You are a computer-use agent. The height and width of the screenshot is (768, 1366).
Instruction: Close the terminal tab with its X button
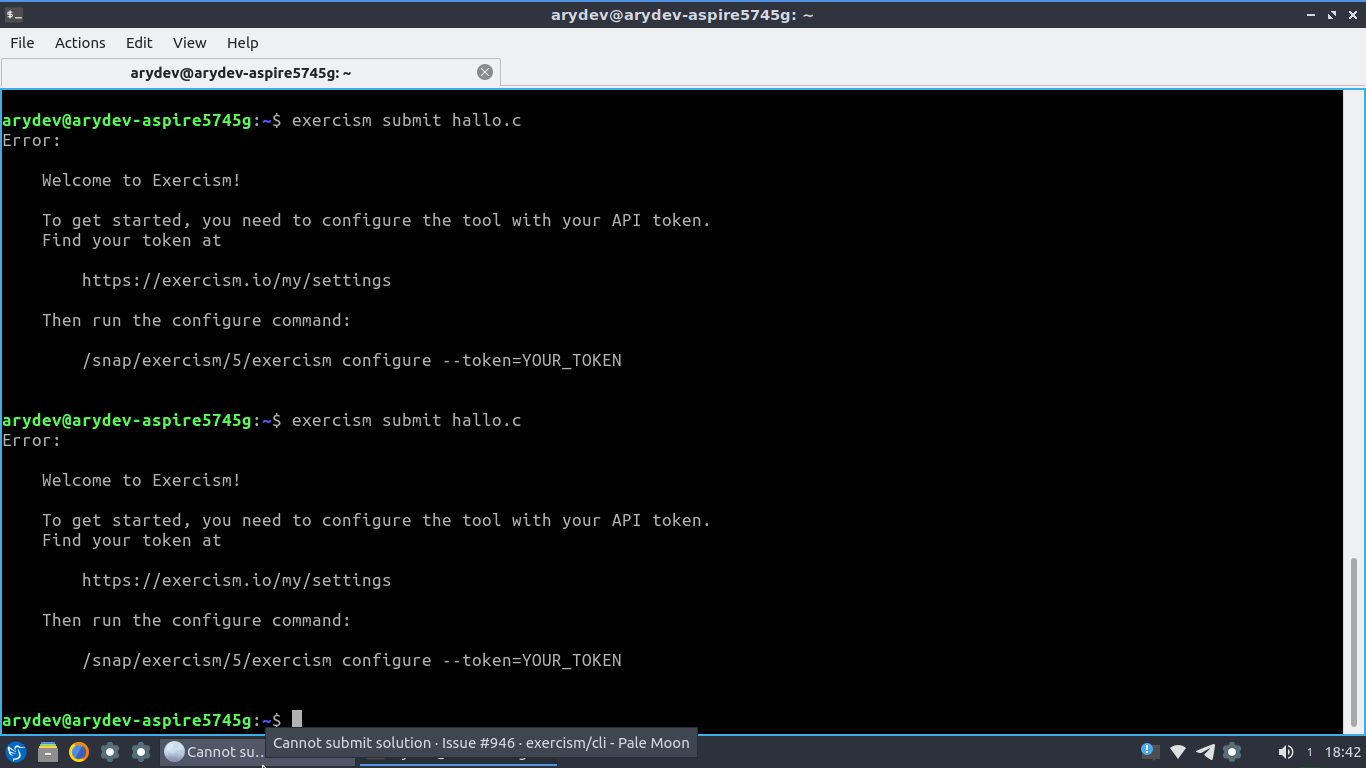click(x=485, y=72)
